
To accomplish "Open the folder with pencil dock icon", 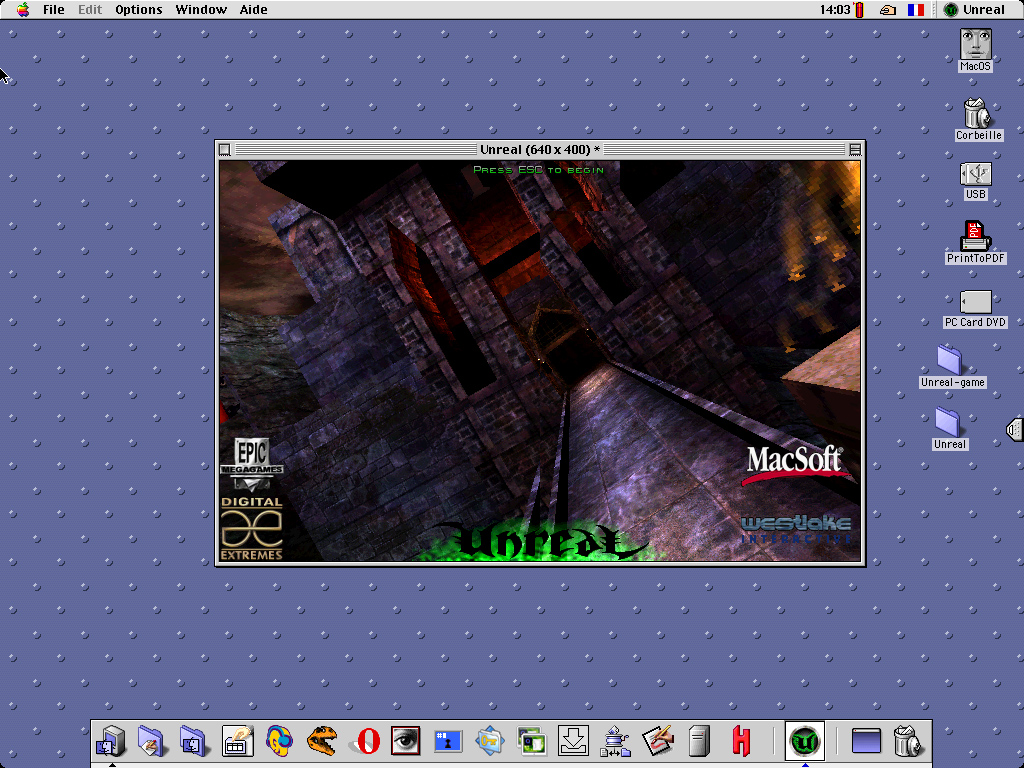I will click(x=152, y=741).
